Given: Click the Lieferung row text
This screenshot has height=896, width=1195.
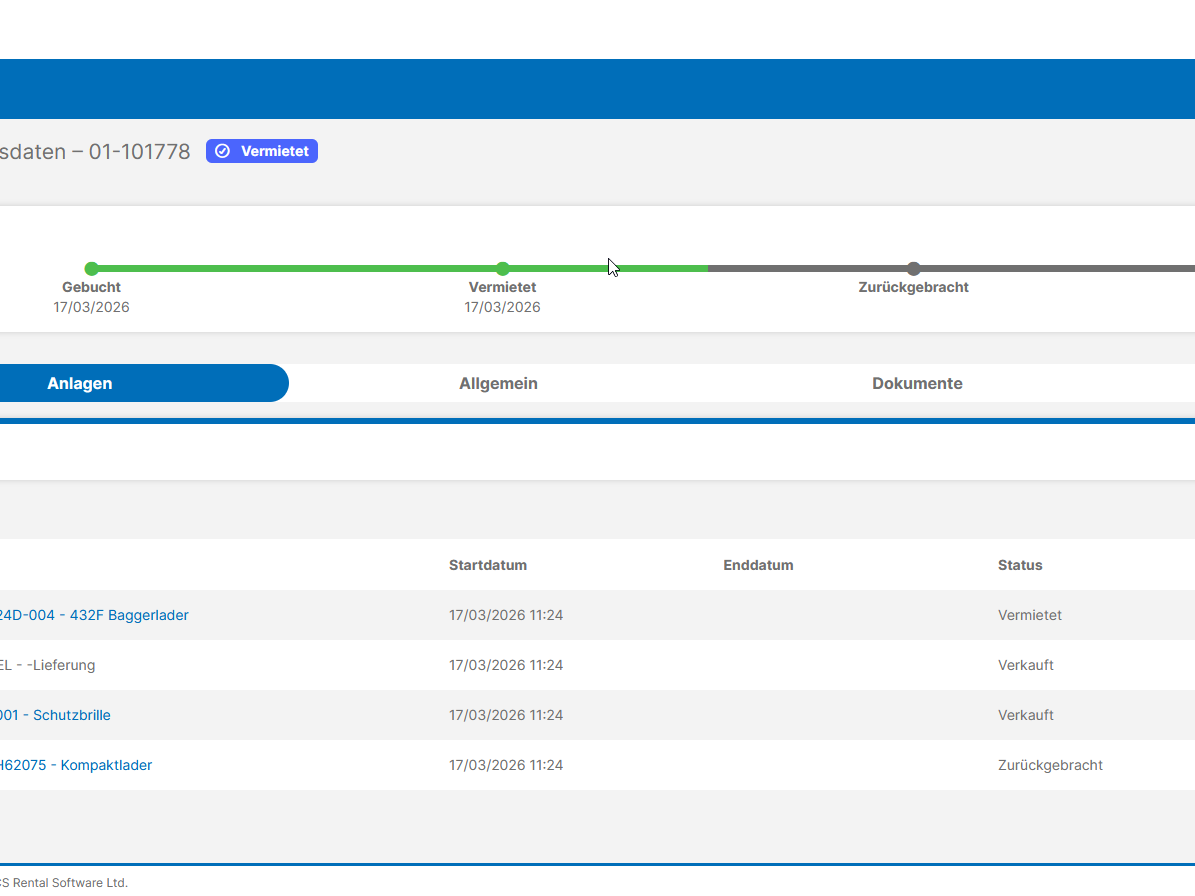Looking at the screenshot, I should coord(47,665).
